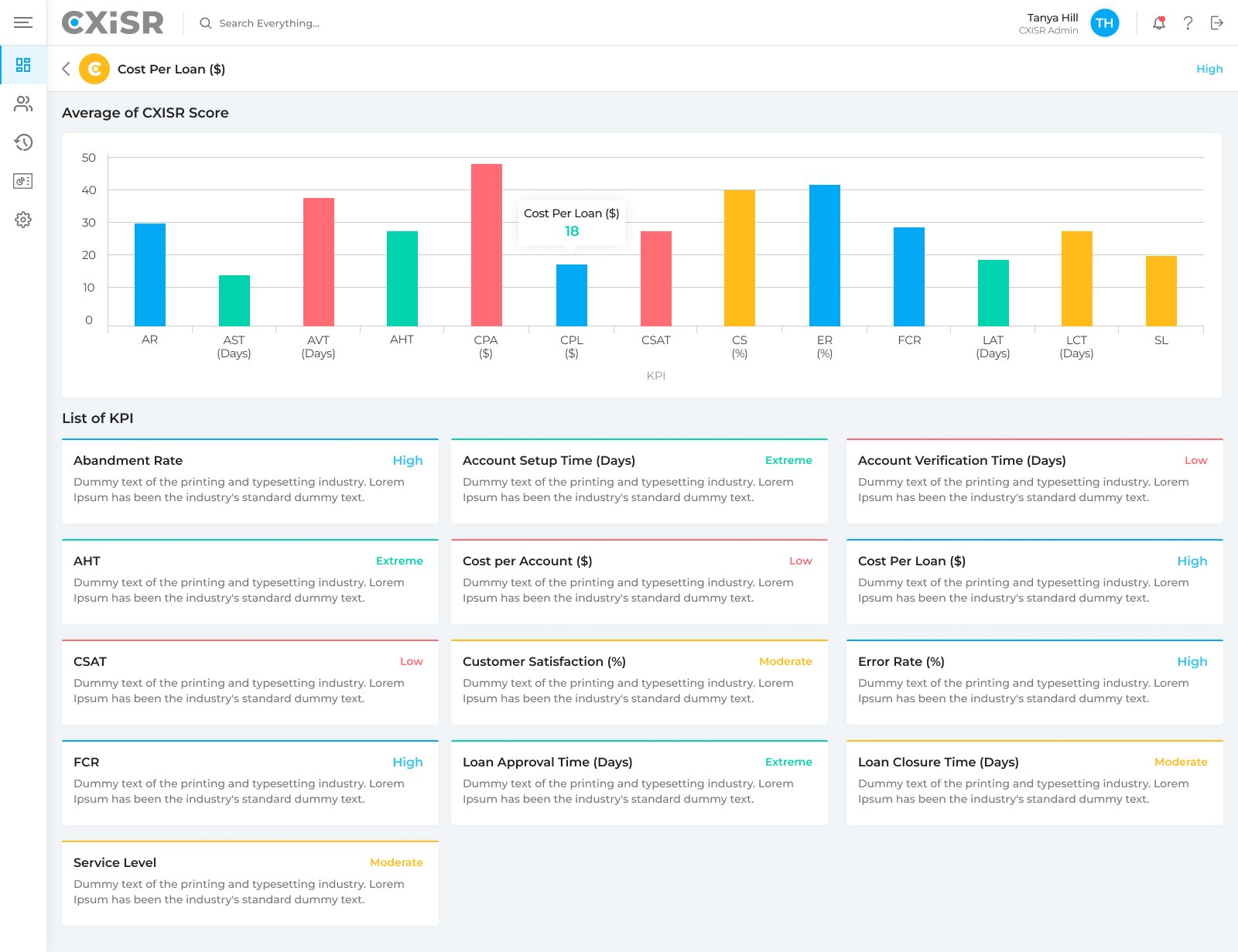Open the Service Level KPI card

pyautogui.click(x=250, y=883)
